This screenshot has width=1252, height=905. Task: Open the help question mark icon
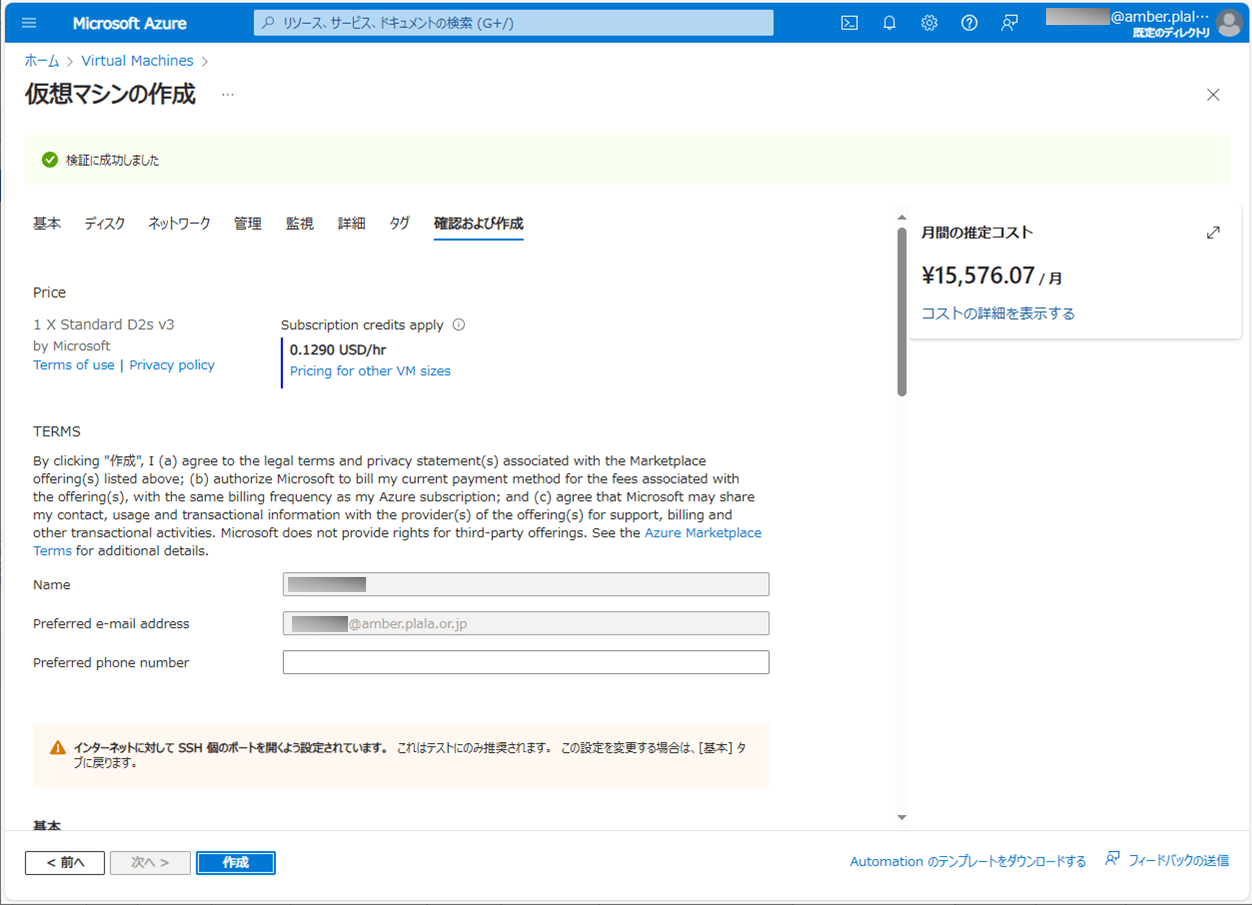(969, 23)
